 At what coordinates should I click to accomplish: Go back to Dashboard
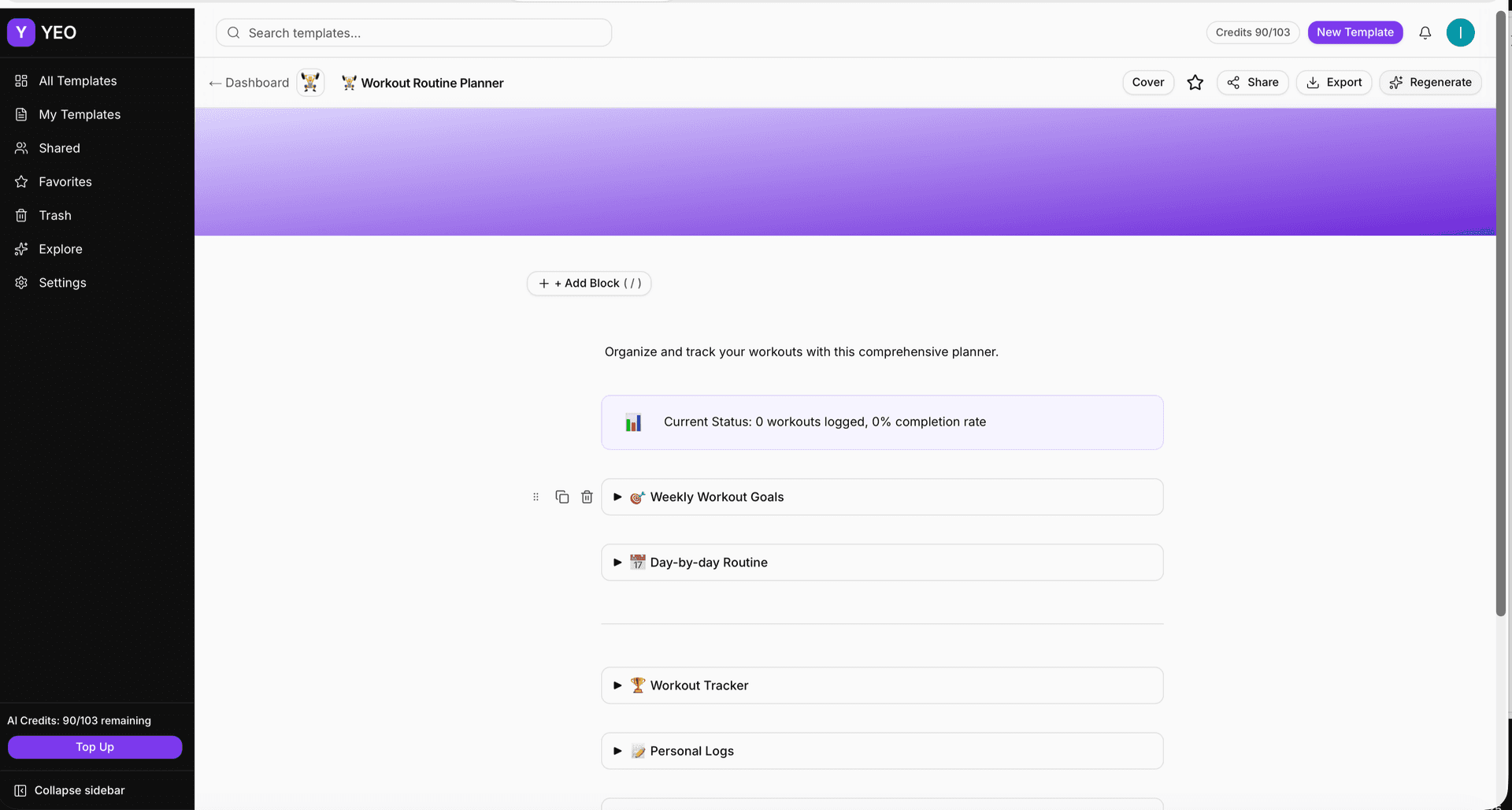[x=249, y=83]
